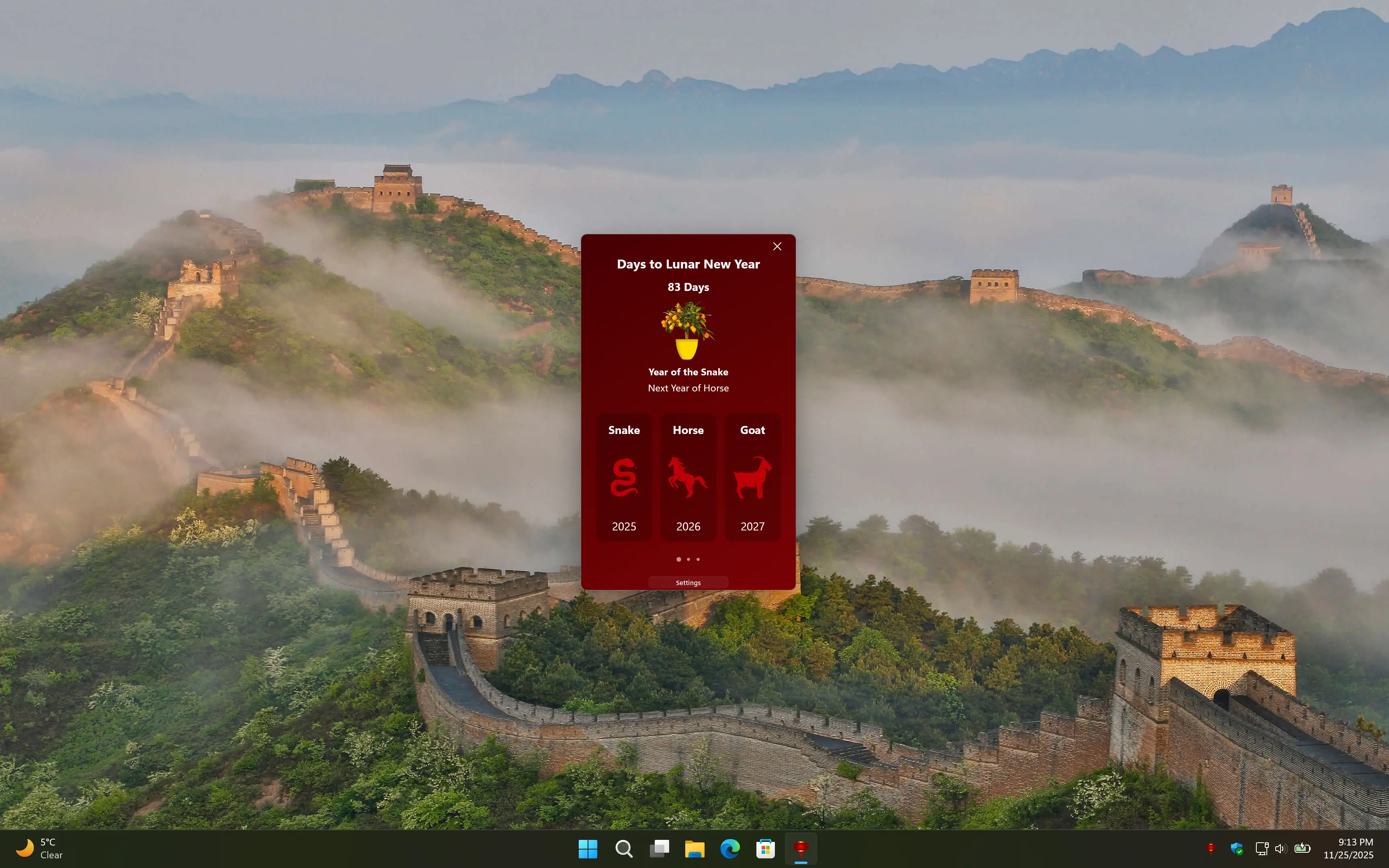Open the network tray icon
This screenshot has height=868, width=1389.
[x=1262, y=848]
